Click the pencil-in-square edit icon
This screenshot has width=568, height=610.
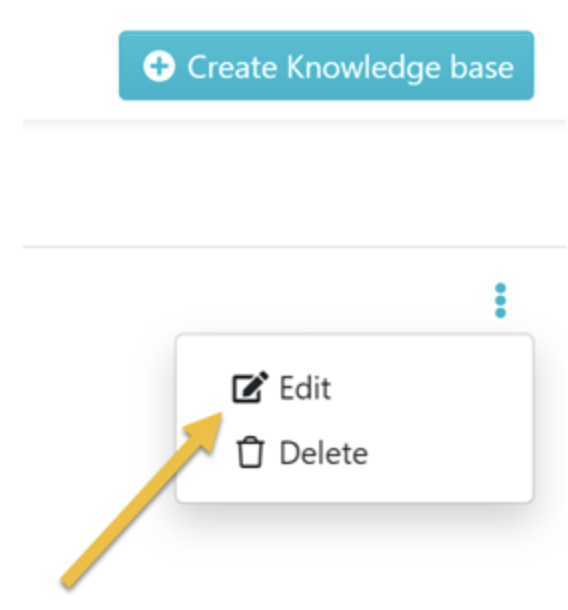(x=250, y=387)
